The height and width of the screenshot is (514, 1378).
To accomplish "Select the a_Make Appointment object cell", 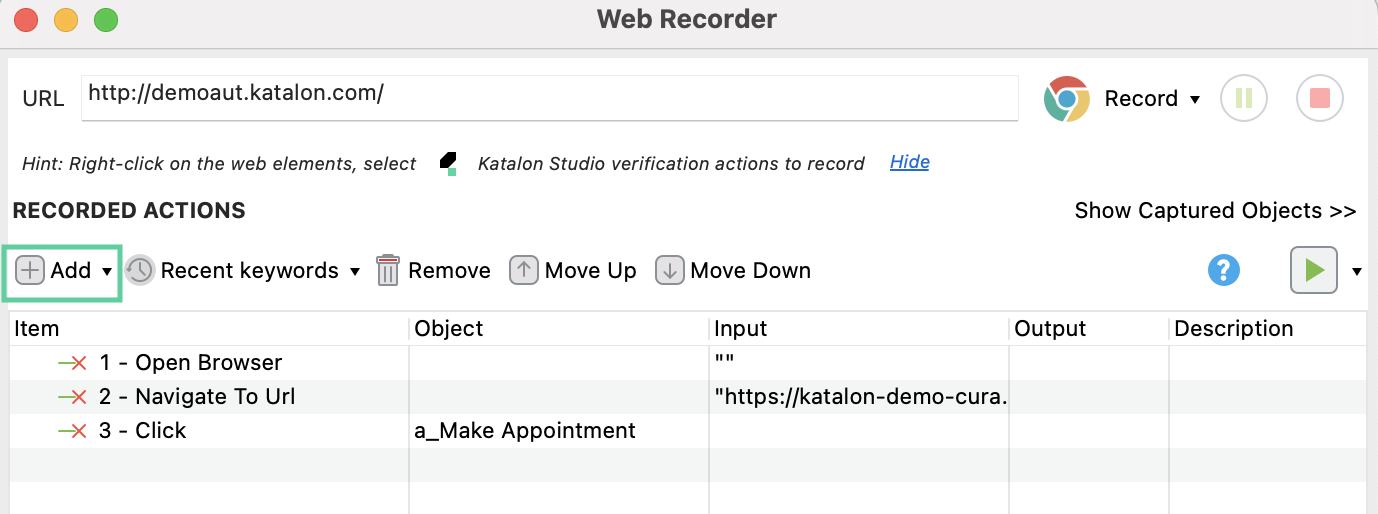I will click(x=525, y=431).
